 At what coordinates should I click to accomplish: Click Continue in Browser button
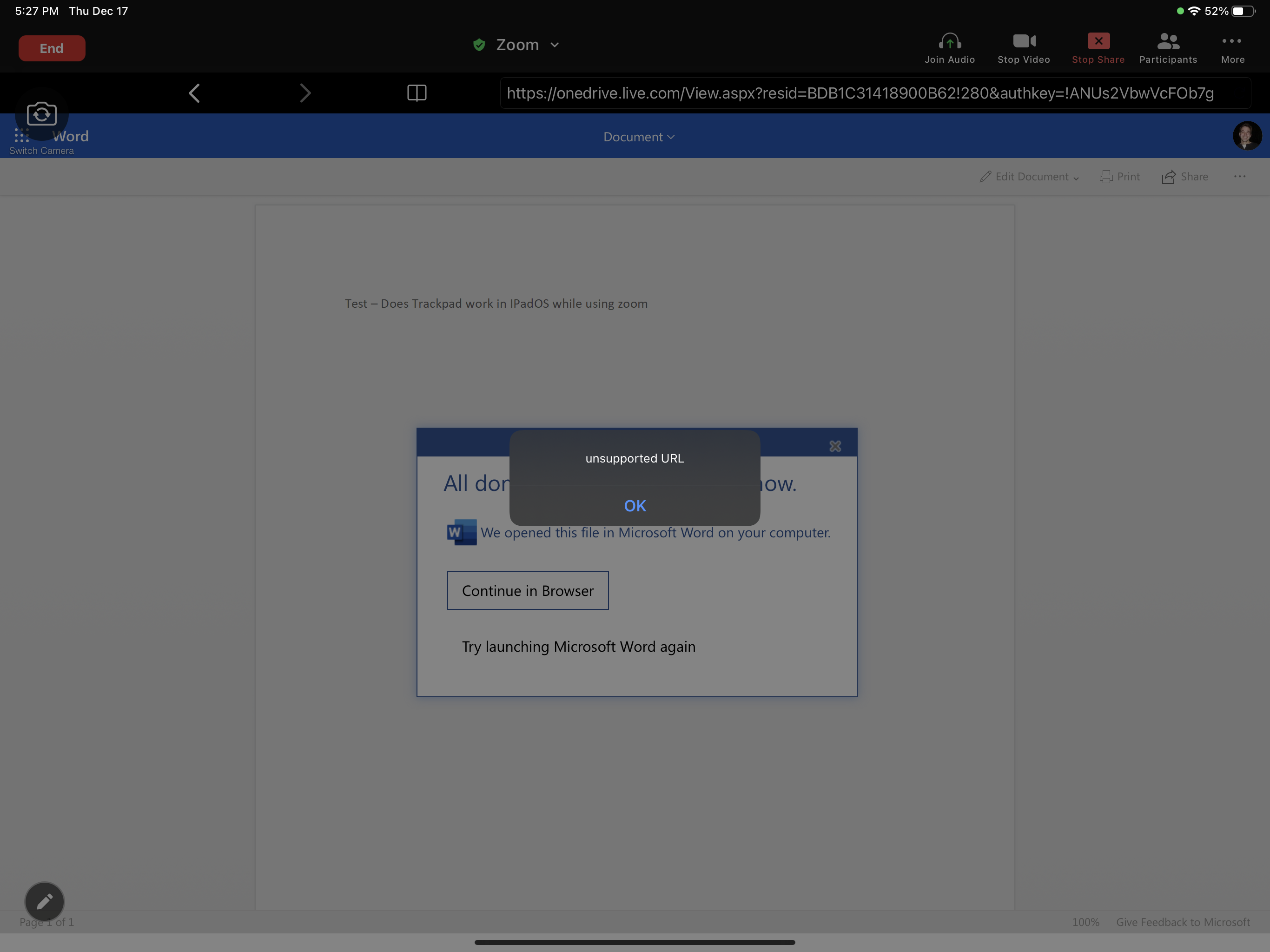(x=528, y=590)
